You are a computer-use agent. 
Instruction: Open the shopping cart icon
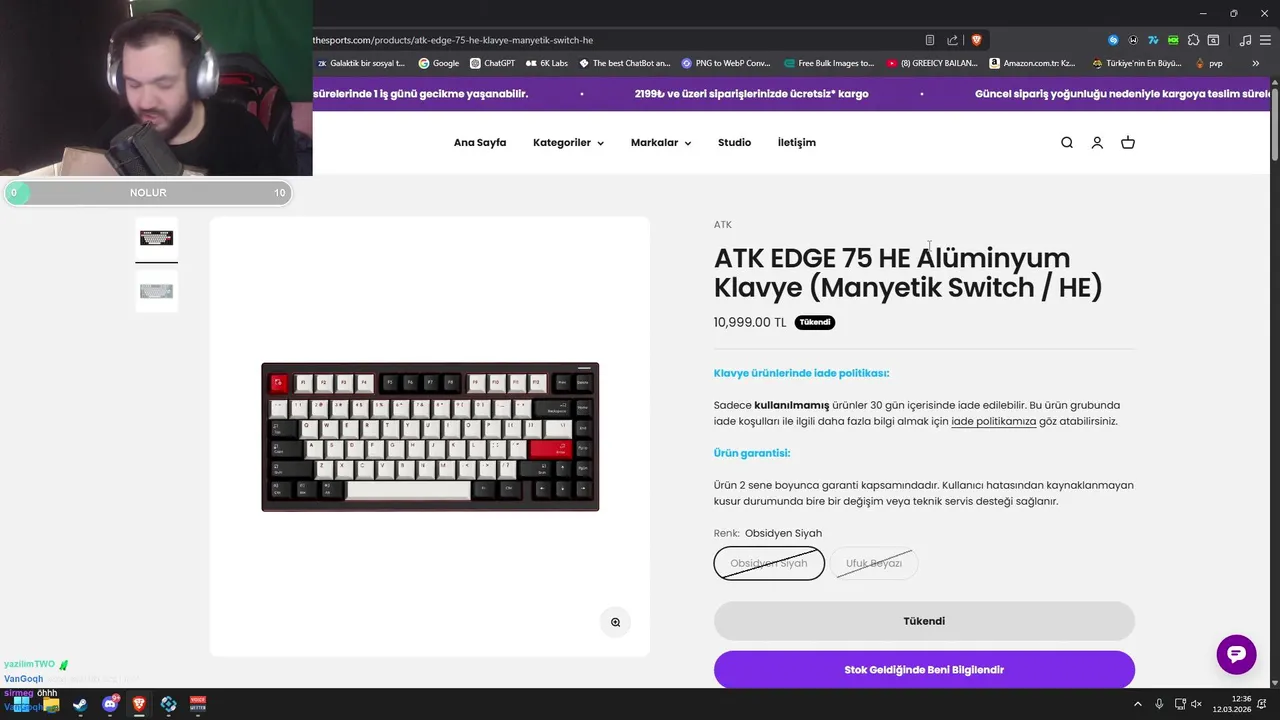pyautogui.click(x=1128, y=143)
